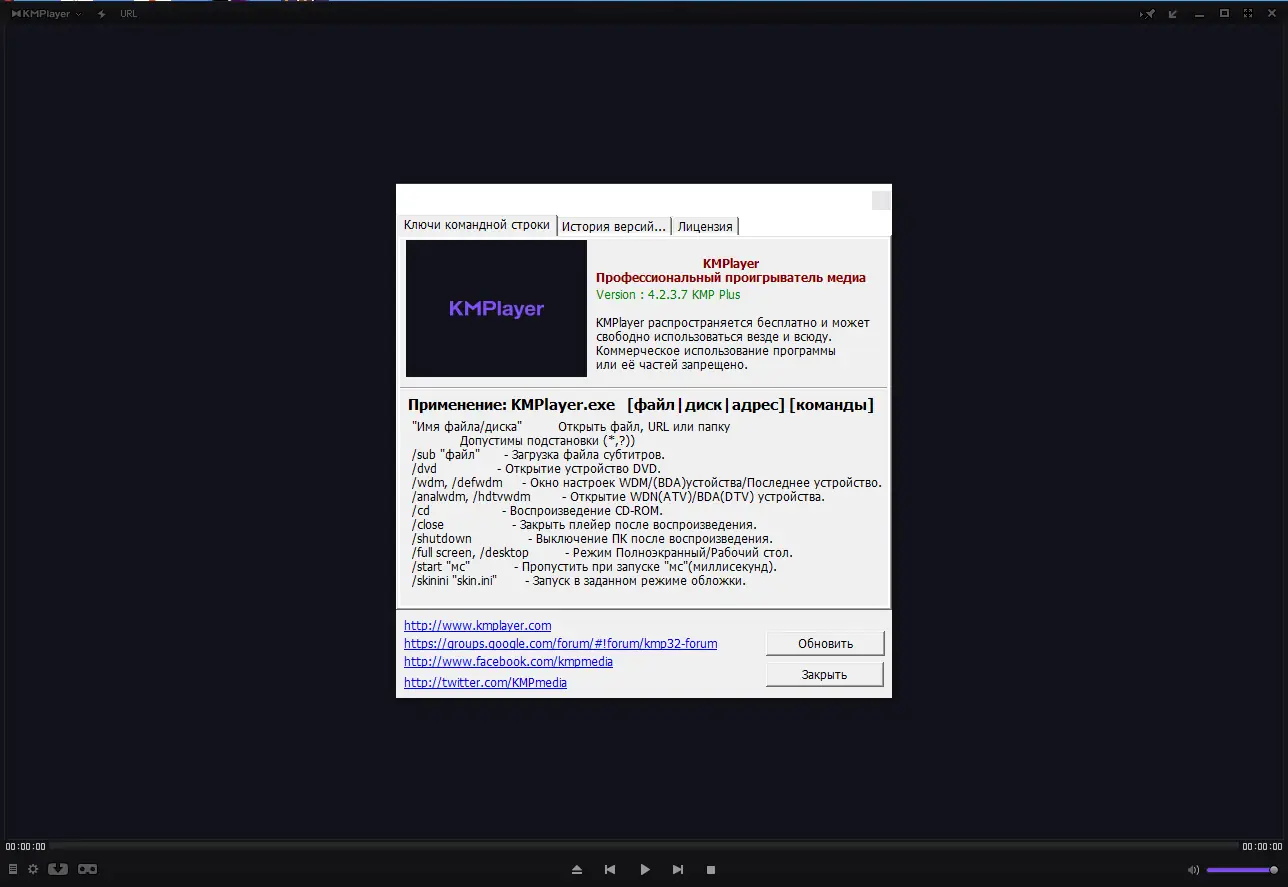Open the playlist panel icon
Screen dimensions: 1288x887
pos(13,869)
